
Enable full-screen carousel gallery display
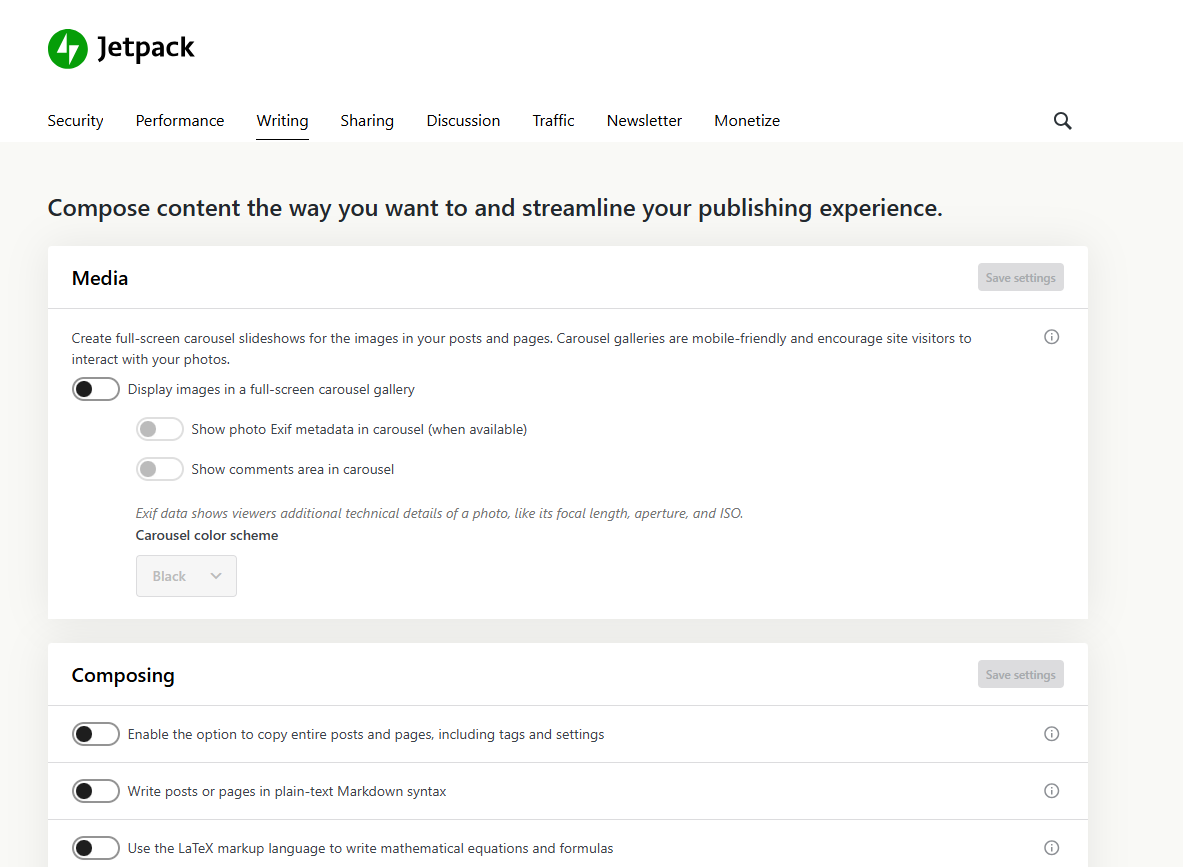coord(95,388)
